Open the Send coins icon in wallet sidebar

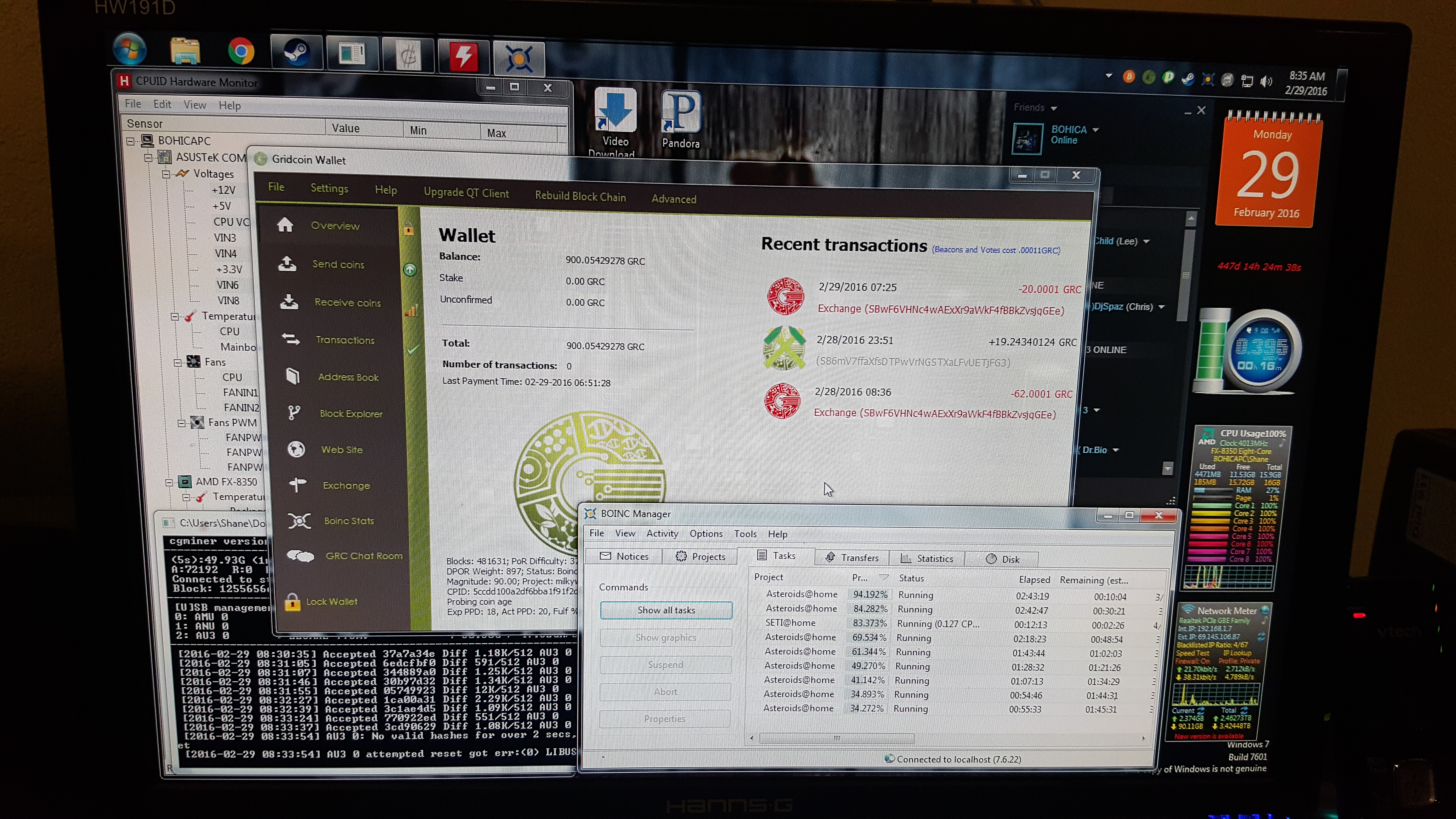point(288,263)
